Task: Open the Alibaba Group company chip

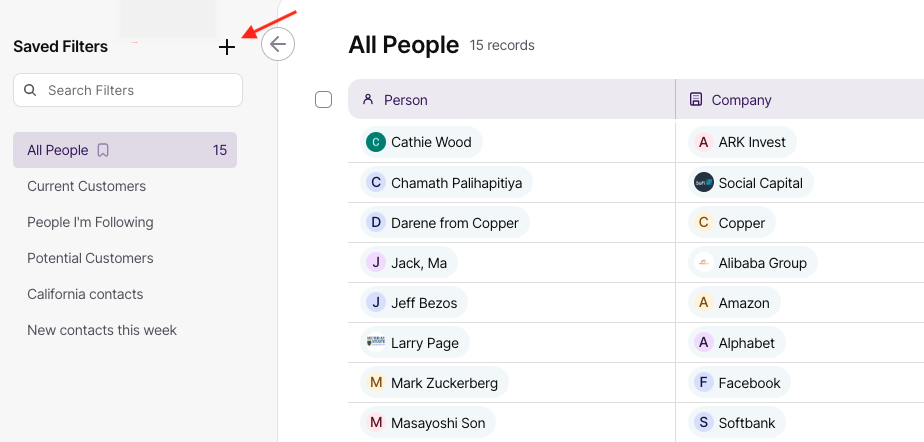Action: click(753, 263)
